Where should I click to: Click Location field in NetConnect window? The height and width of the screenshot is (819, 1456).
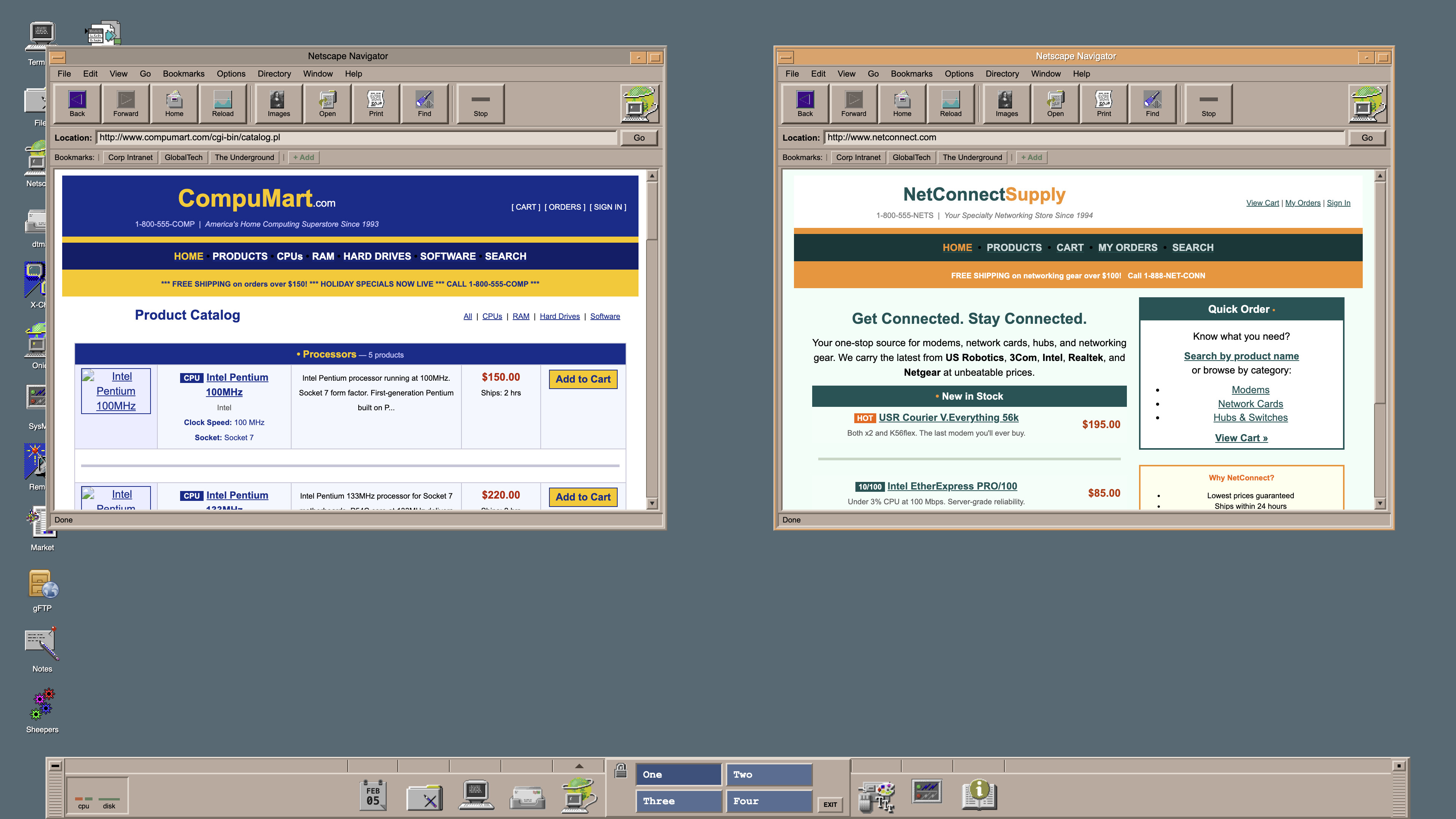1084,137
